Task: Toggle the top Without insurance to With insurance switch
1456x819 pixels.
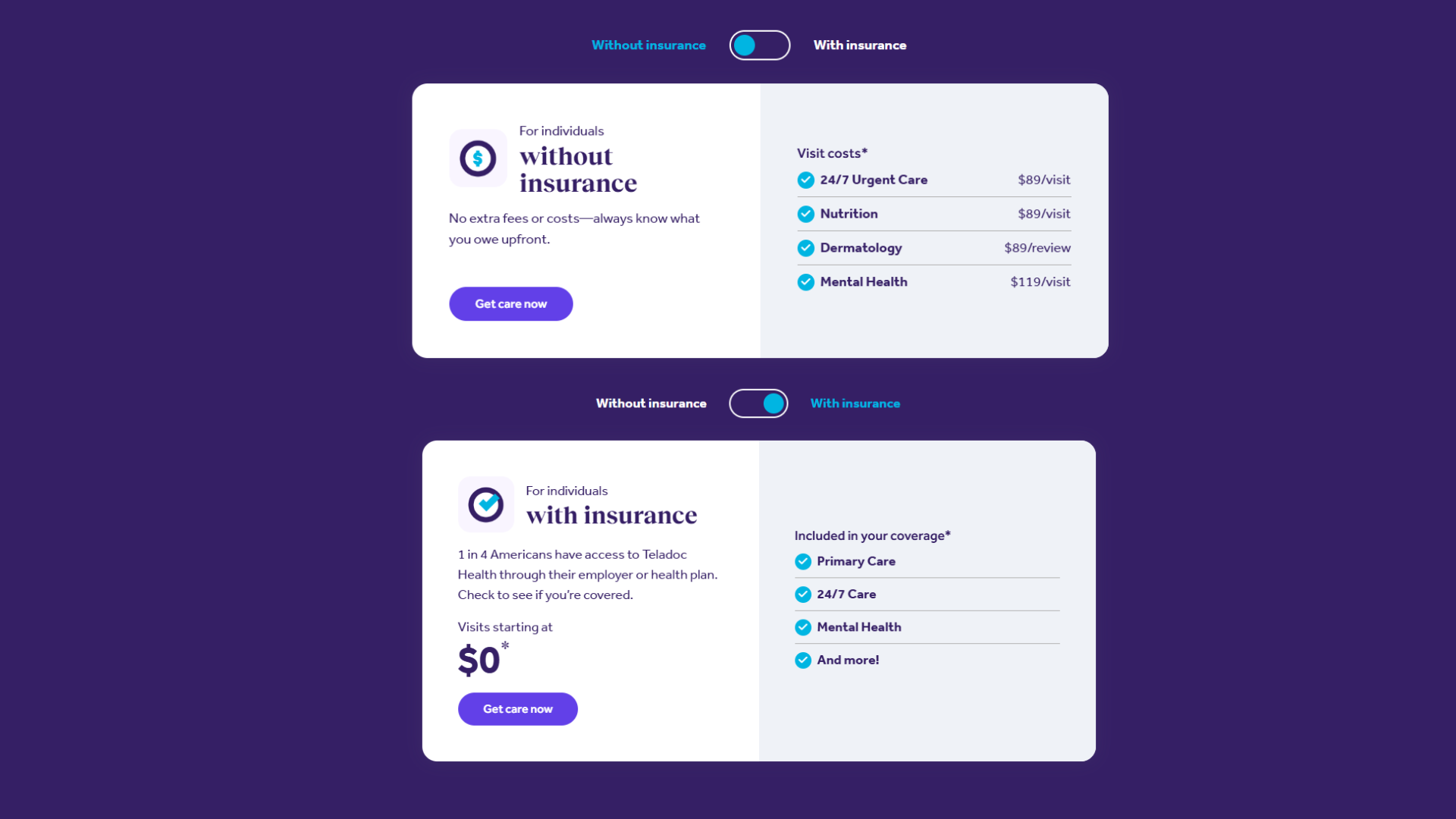Action: click(760, 45)
